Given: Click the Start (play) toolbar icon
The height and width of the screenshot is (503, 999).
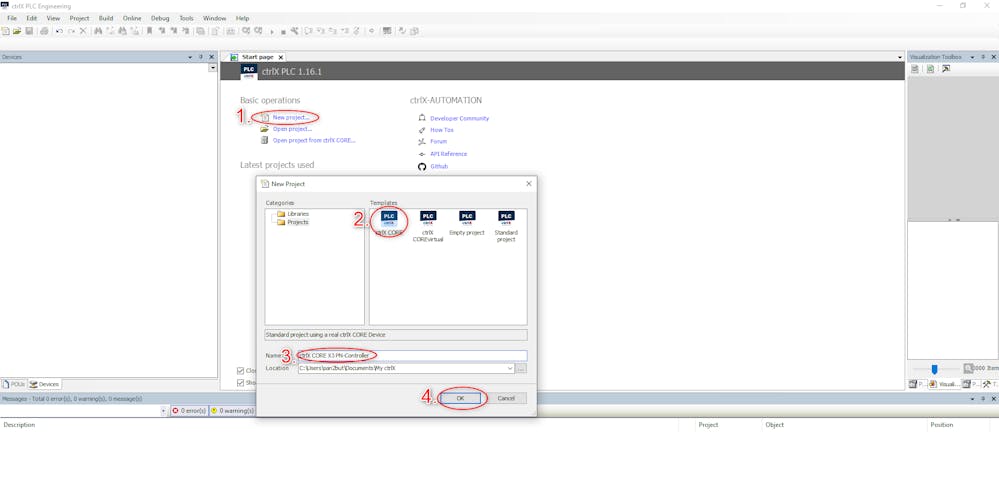Looking at the screenshot, I should tap(272, 31).
